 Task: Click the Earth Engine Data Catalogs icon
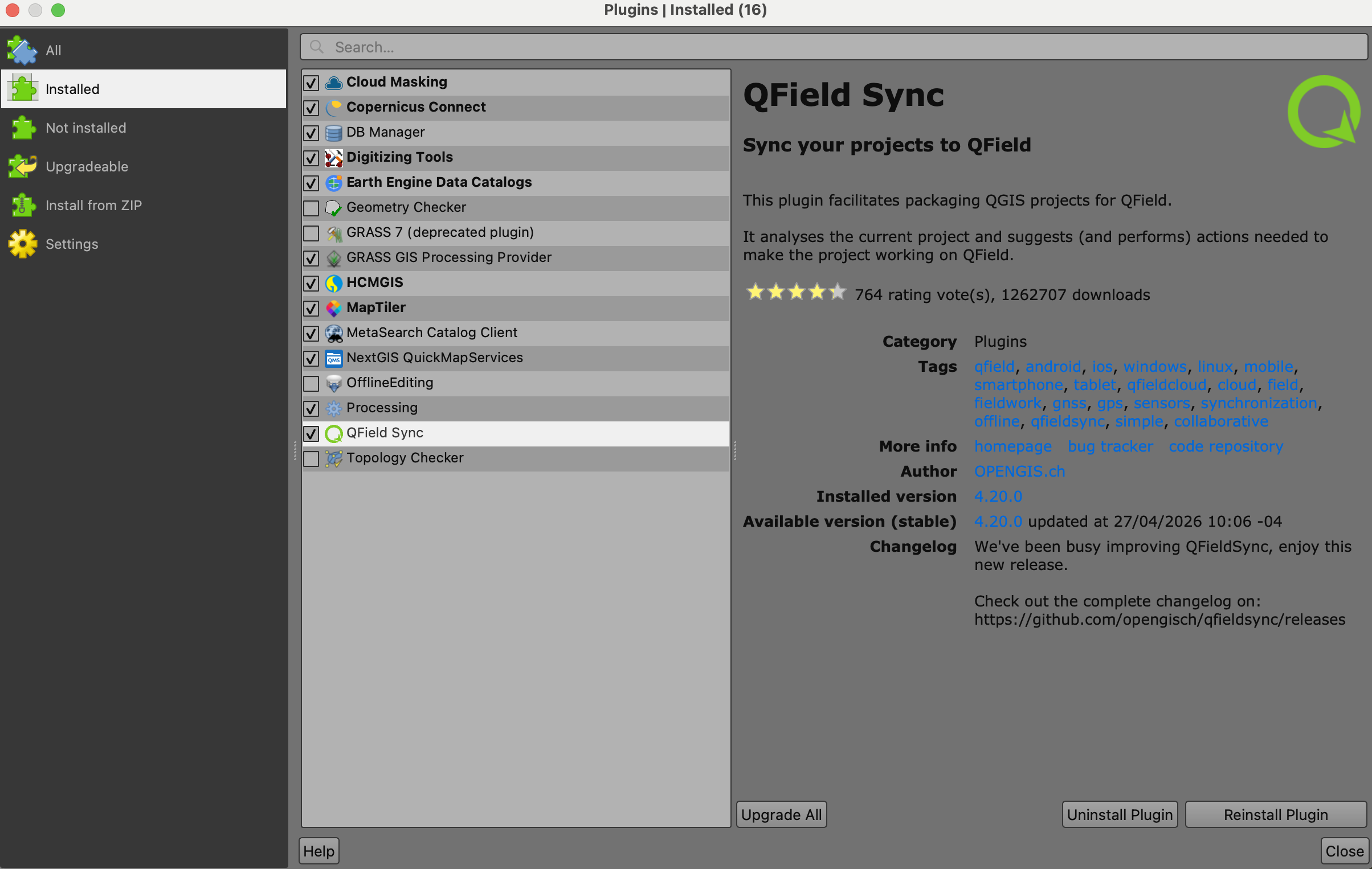(333, 183)
